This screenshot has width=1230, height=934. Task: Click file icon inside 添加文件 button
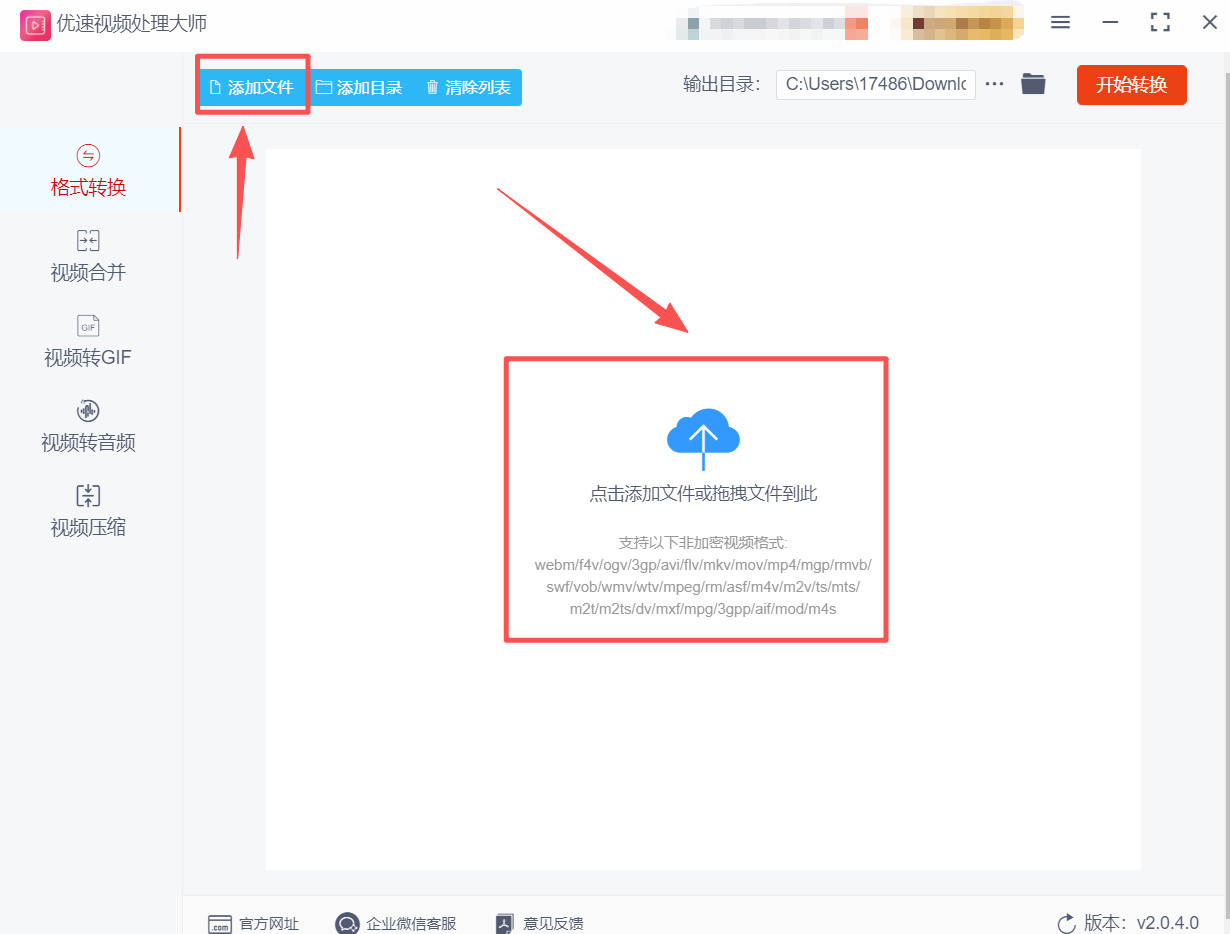pos(215,87)
